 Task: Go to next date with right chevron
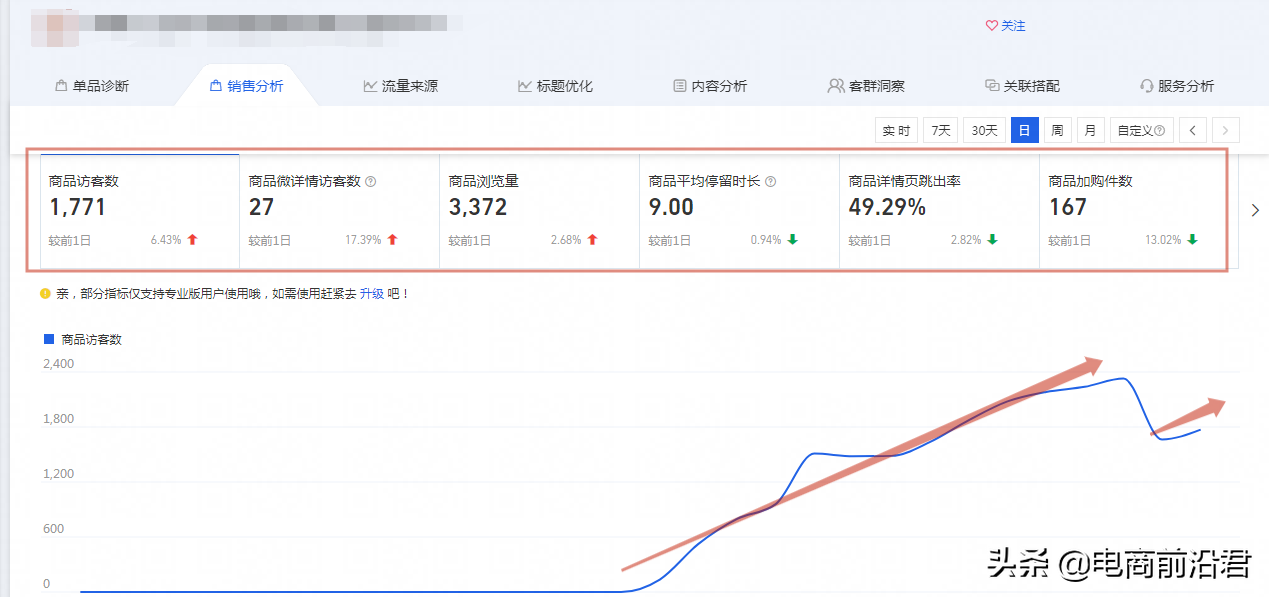(x=1226, y=130)
